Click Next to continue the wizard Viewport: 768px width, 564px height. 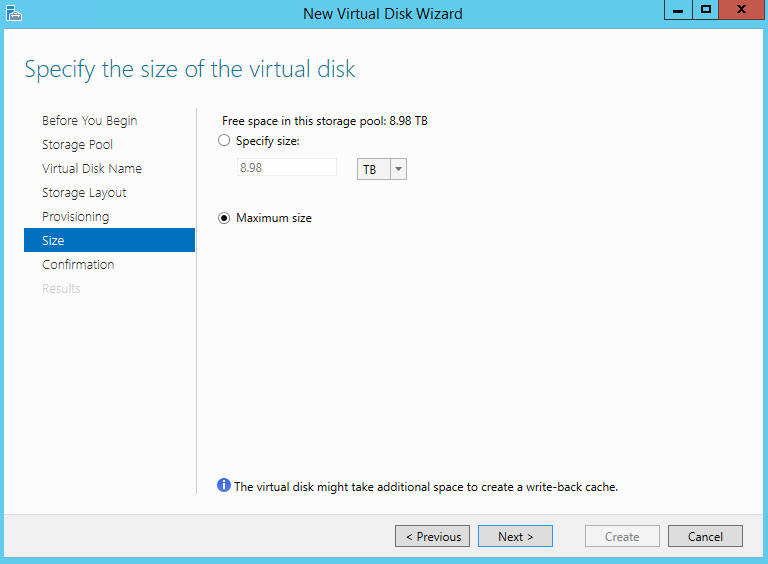click(515, 537)
